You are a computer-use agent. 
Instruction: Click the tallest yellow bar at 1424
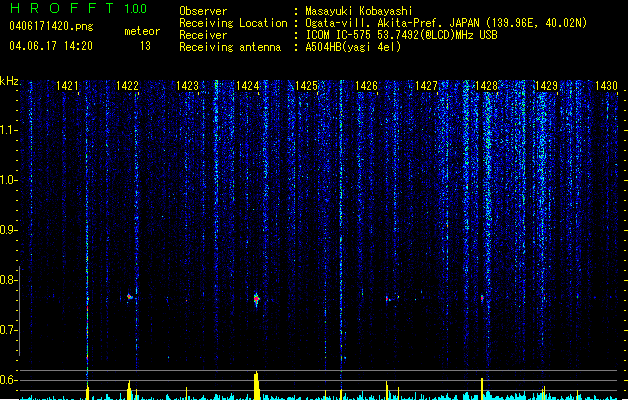(257, 386)
